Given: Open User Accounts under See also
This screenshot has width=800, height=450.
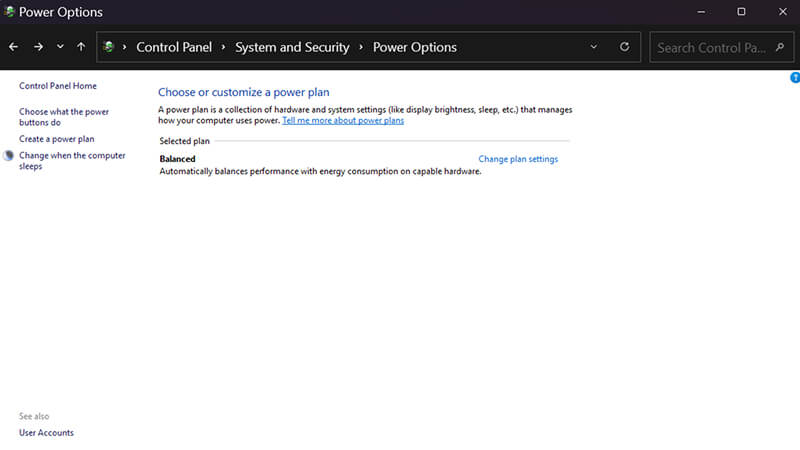Looking at the screenshot, I should pyautogui.click(x=46, y=433).
